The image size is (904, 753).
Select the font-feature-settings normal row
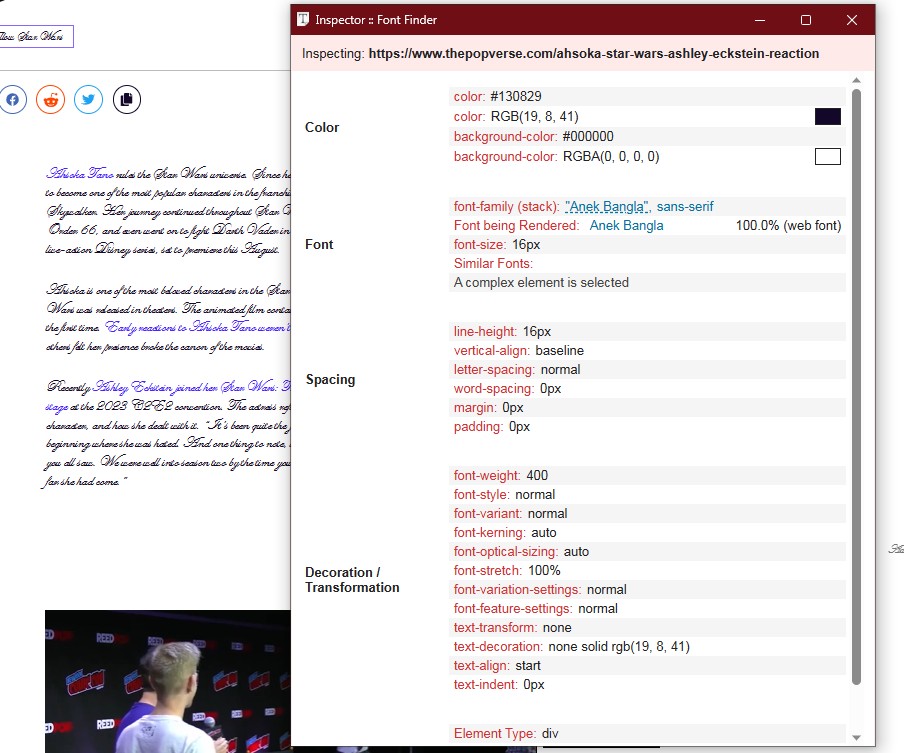[647, 609]
